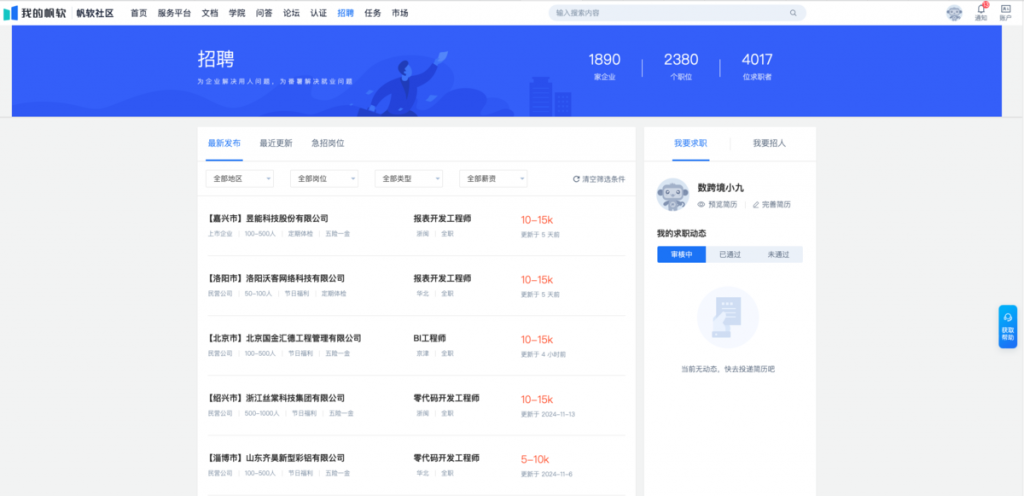The width and height of the screenshot is (1024, 496).
Task: Click the 输入搜索内容 search field
Action: tap(670, 13)
